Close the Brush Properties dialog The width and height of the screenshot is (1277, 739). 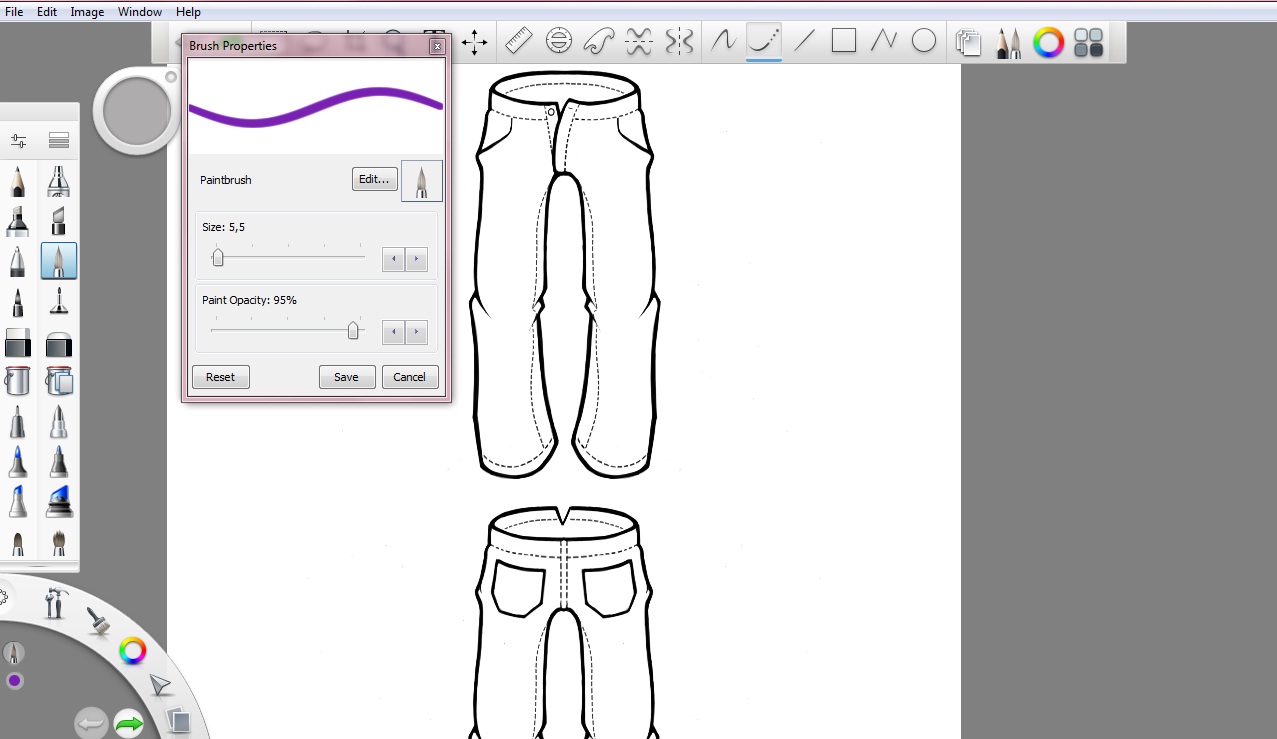(437, 46)
